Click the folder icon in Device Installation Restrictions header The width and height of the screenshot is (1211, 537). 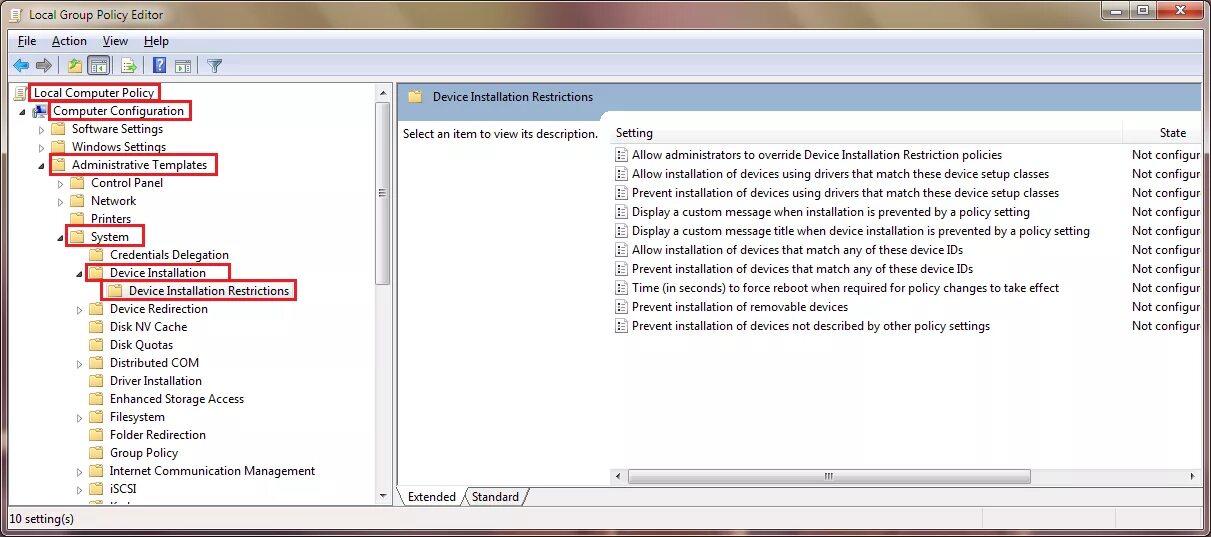[415, 97]
